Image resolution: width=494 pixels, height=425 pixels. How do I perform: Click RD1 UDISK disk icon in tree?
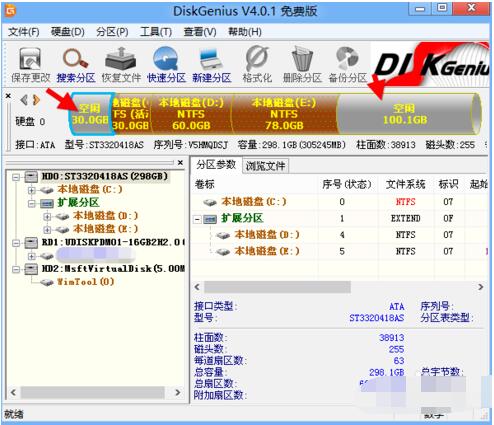coord(31,242)
